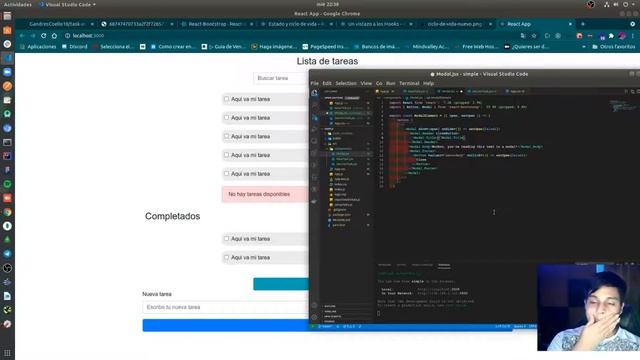The image size is (640, 360).
Task: Check the first checkbox under Completados heading
Action: pyautogui.click(x=227, y=238)
